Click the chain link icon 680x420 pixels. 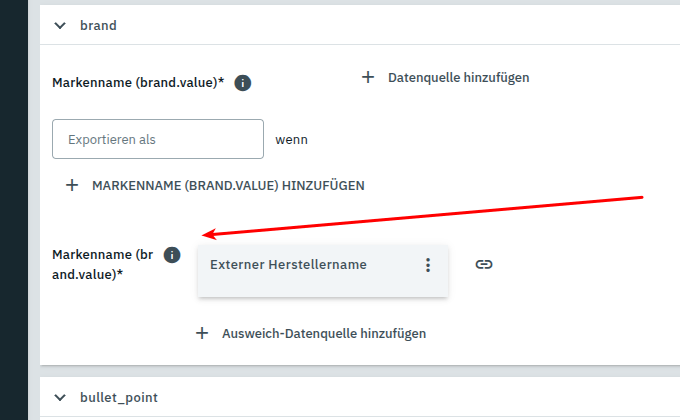[x=484, y=264]
